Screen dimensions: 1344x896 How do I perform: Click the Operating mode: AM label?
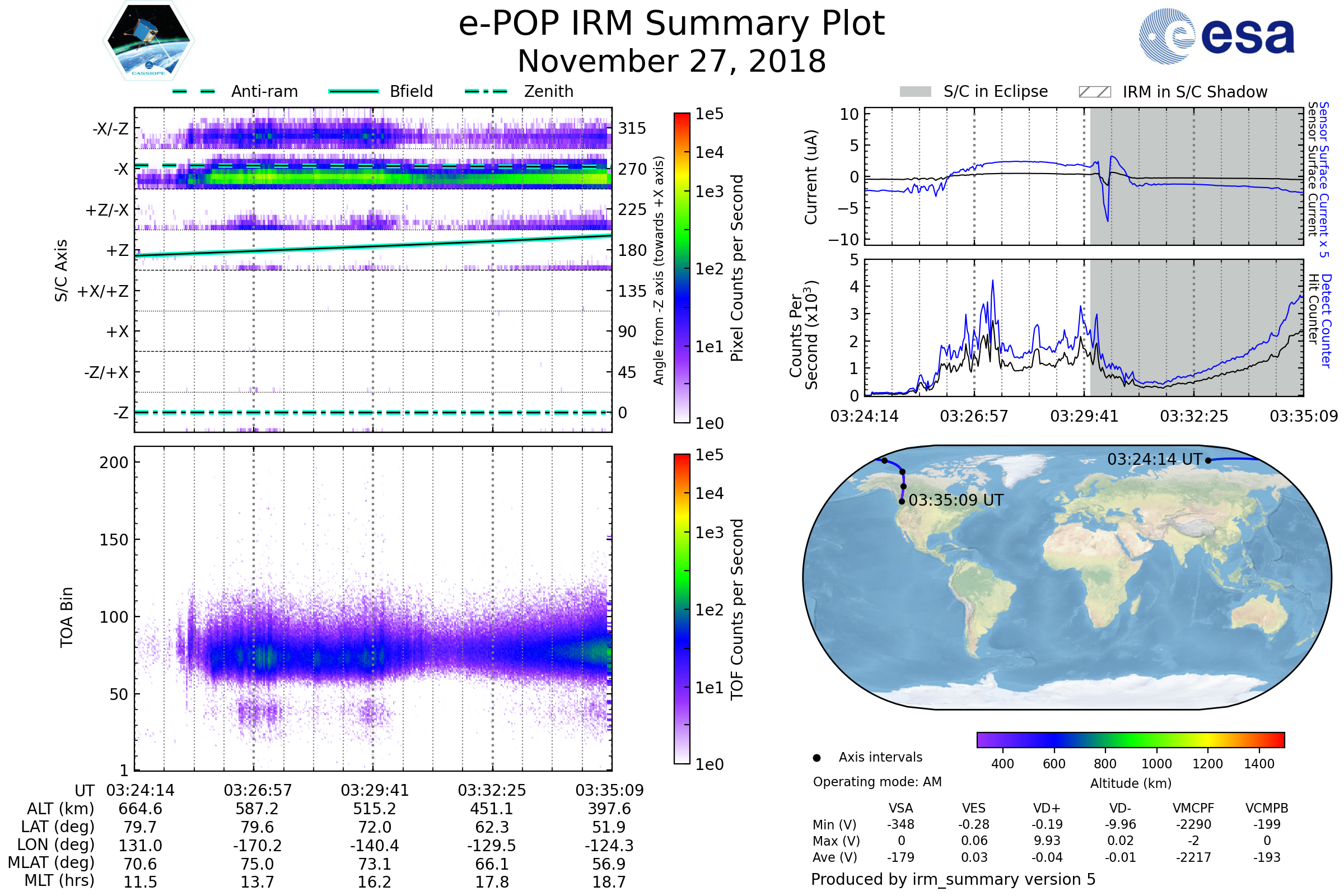click(877, 782)
